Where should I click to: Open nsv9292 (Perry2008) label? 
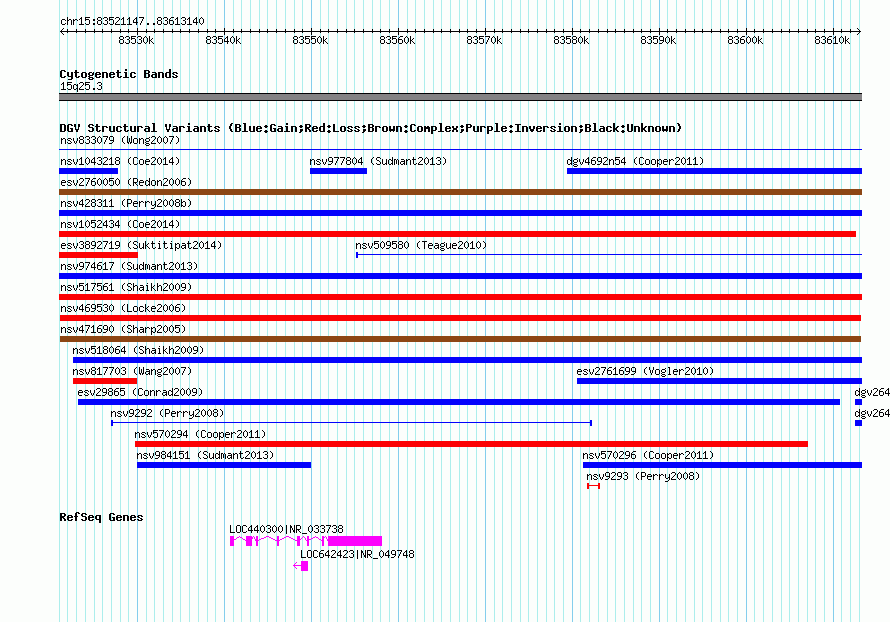(167, 413)
